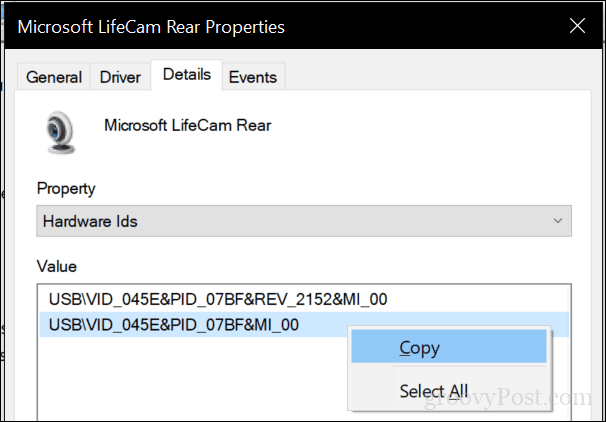Click blank tab strip area beside Events tab

coord(437,77)
